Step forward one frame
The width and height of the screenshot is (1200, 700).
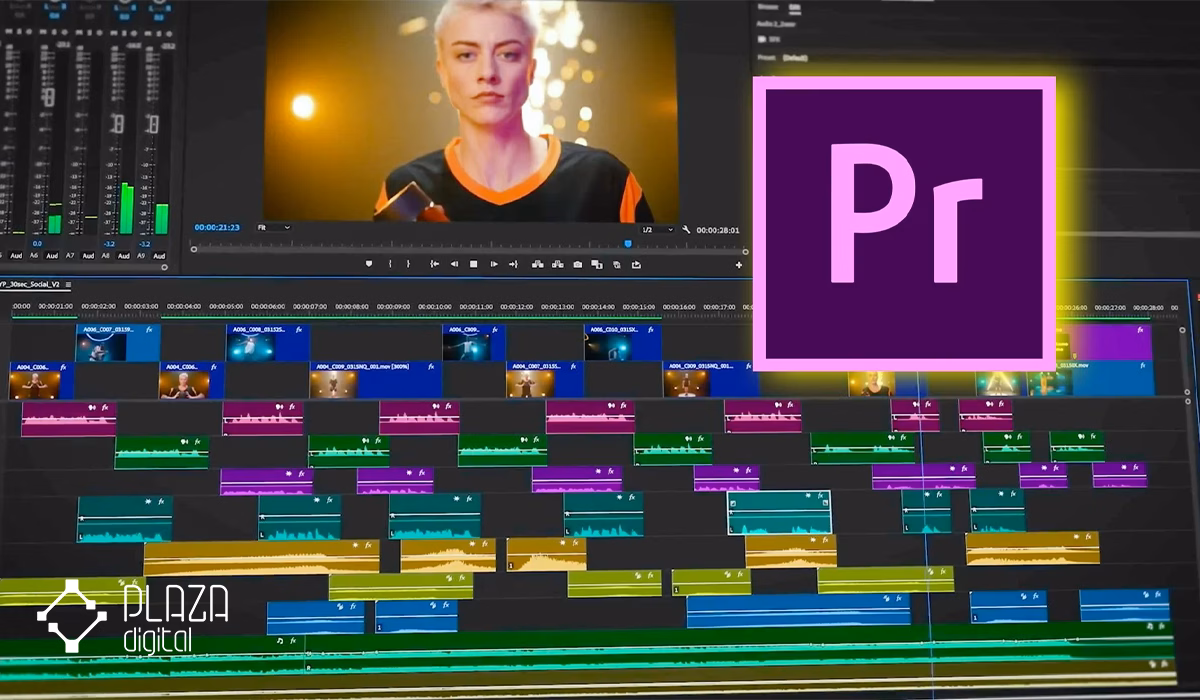pos(494,264)
